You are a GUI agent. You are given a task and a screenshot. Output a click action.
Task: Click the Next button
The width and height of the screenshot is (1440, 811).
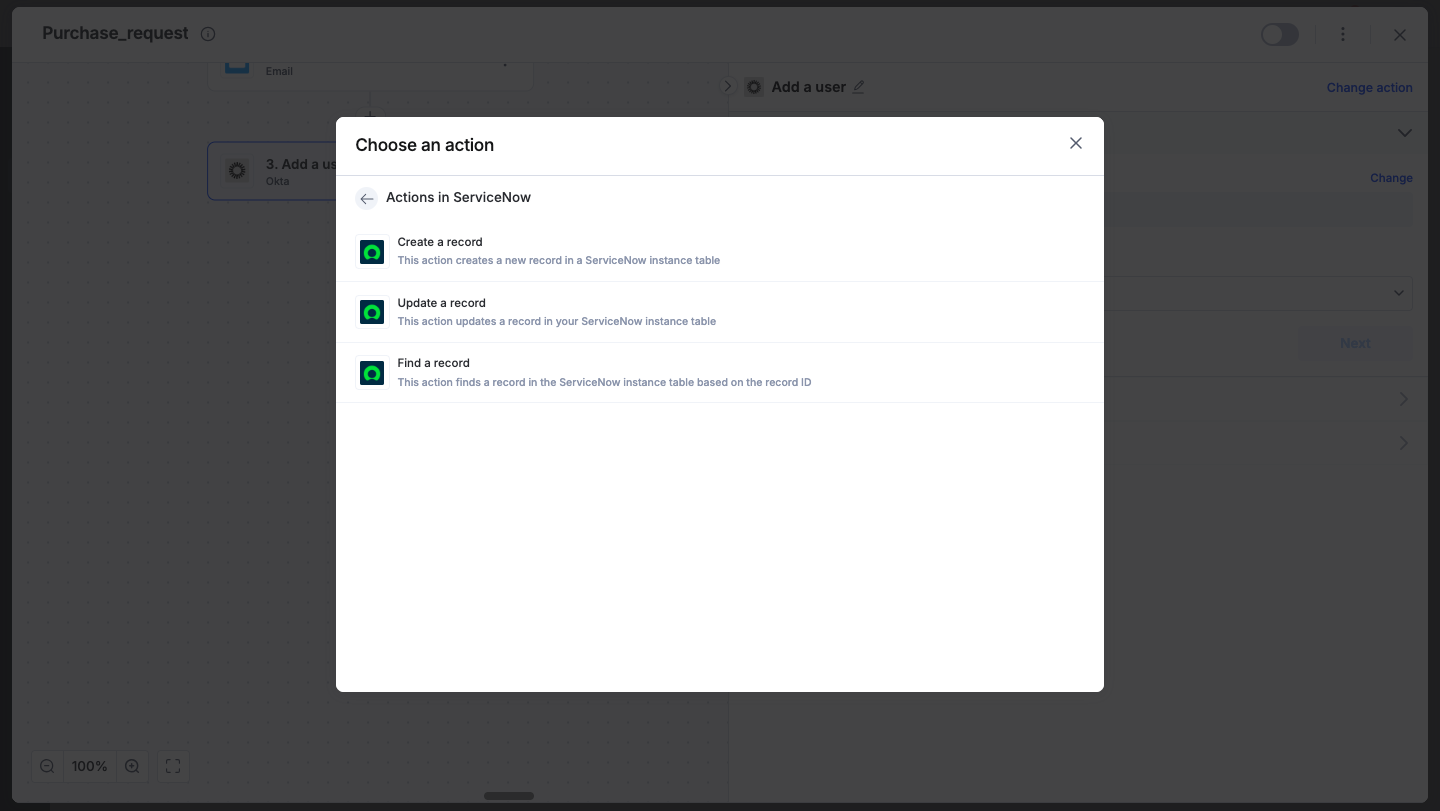[x=1355, y=343]
